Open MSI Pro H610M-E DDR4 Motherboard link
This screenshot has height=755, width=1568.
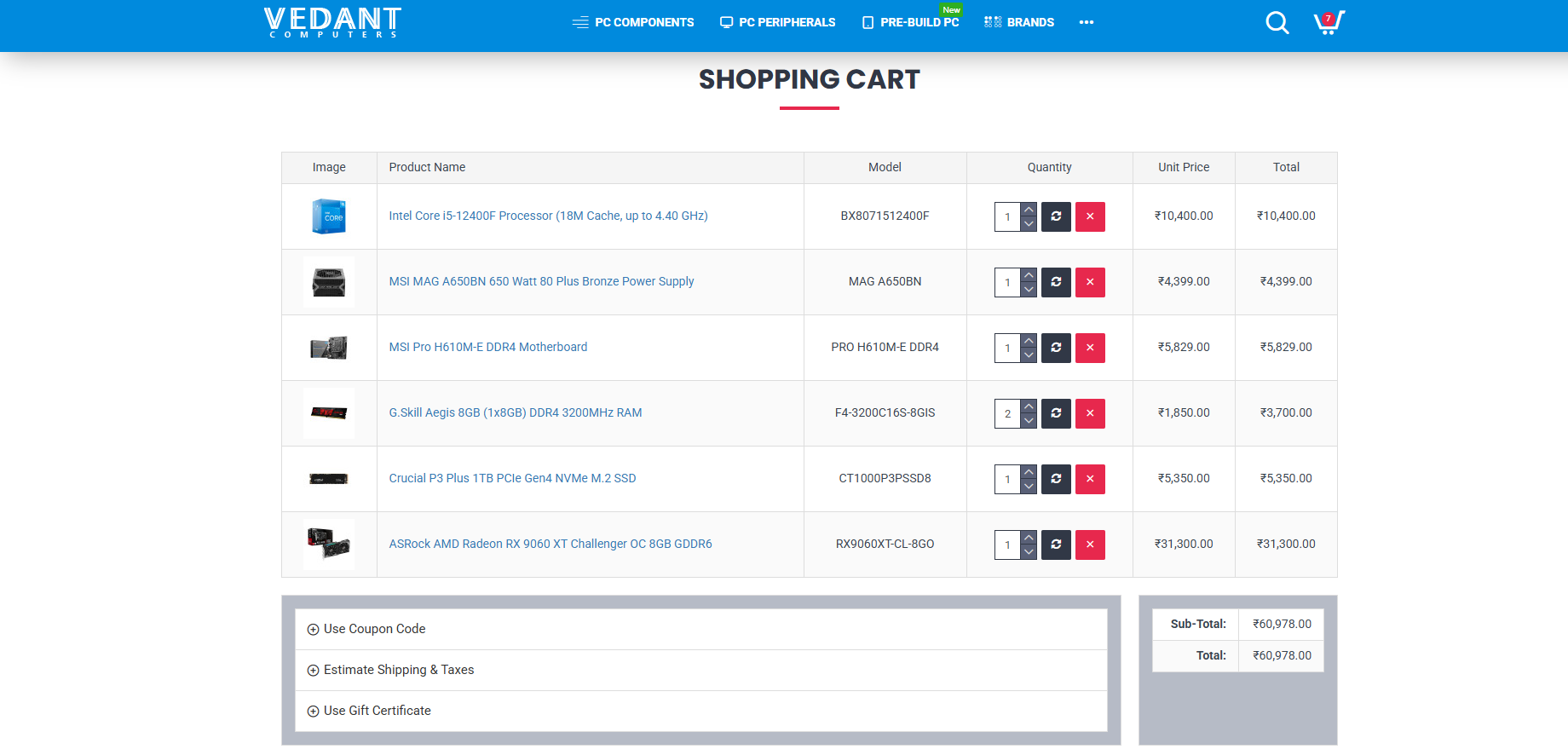tap(487, 347)
